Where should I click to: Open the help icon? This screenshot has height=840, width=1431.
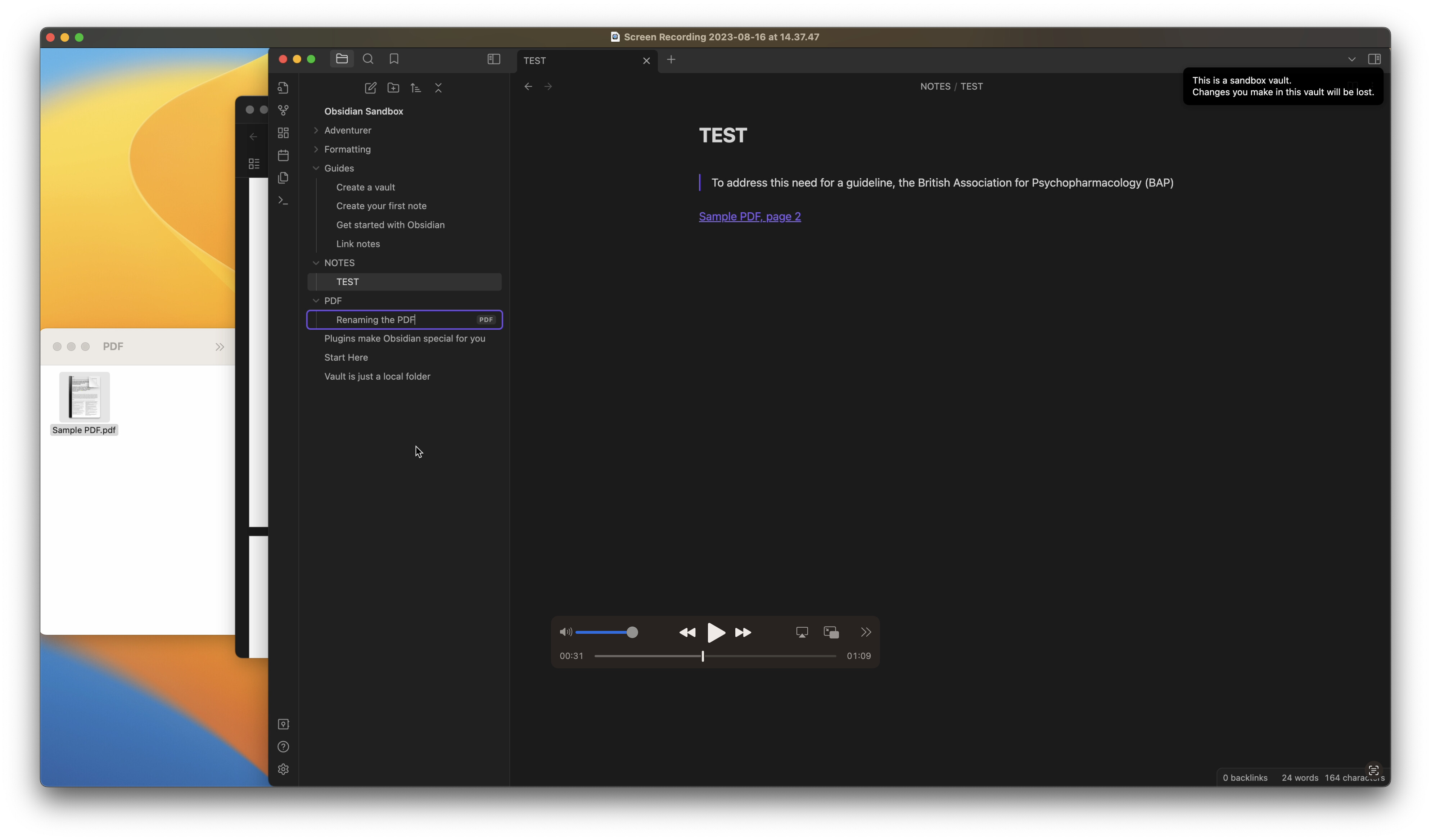coord(283,747)
